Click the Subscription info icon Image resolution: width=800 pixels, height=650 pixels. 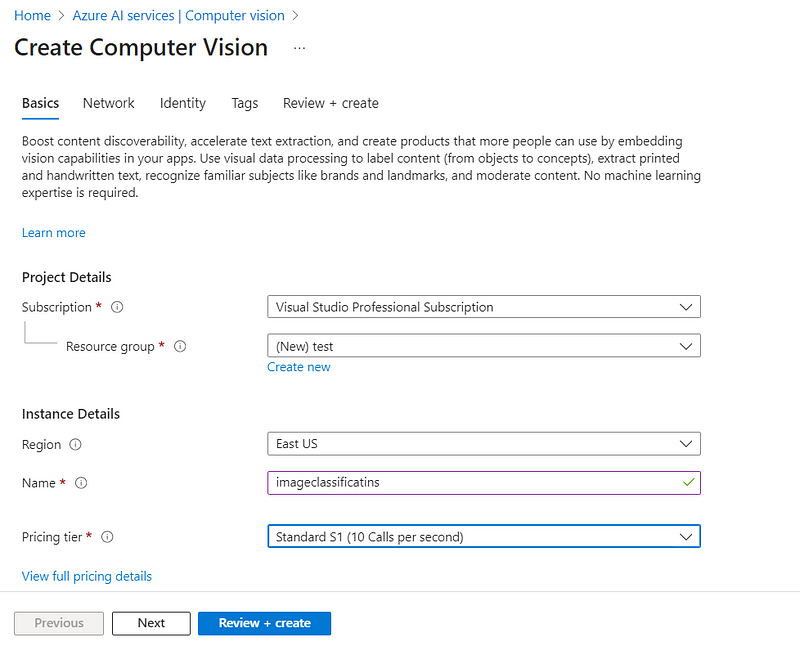pos(117,307)
